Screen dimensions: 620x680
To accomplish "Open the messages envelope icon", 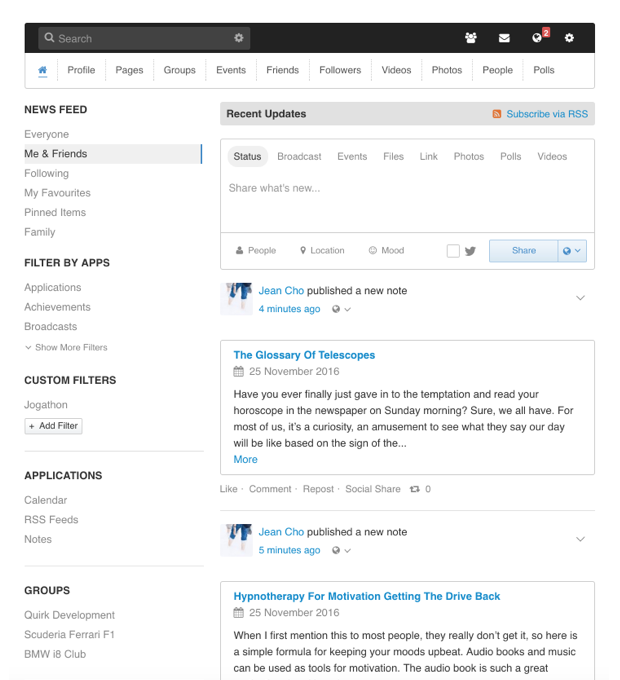I will coord(504,38).
